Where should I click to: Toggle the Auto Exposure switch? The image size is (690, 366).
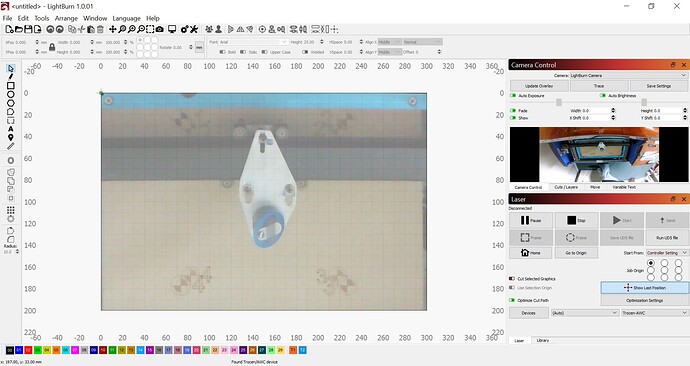coord(513,95)
